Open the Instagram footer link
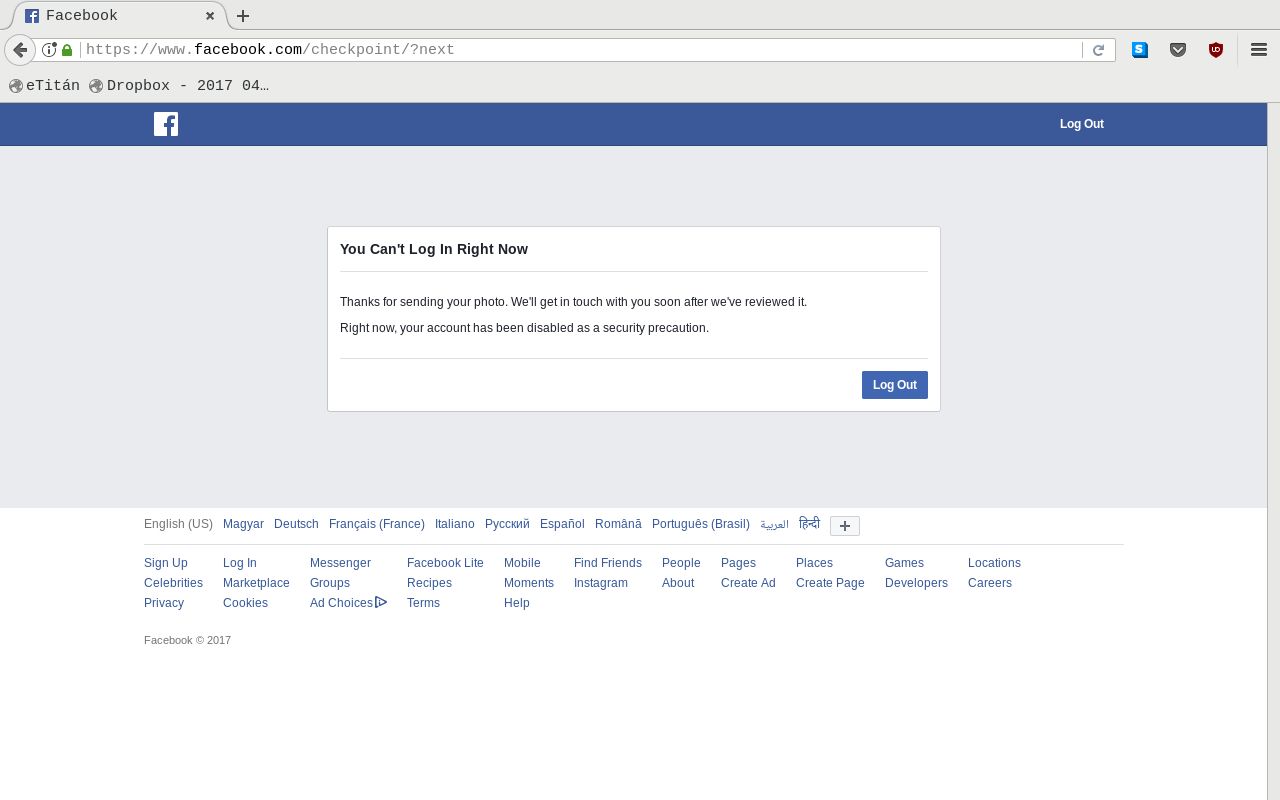This screenshot has height=800, width=1280. click(601, 583)
